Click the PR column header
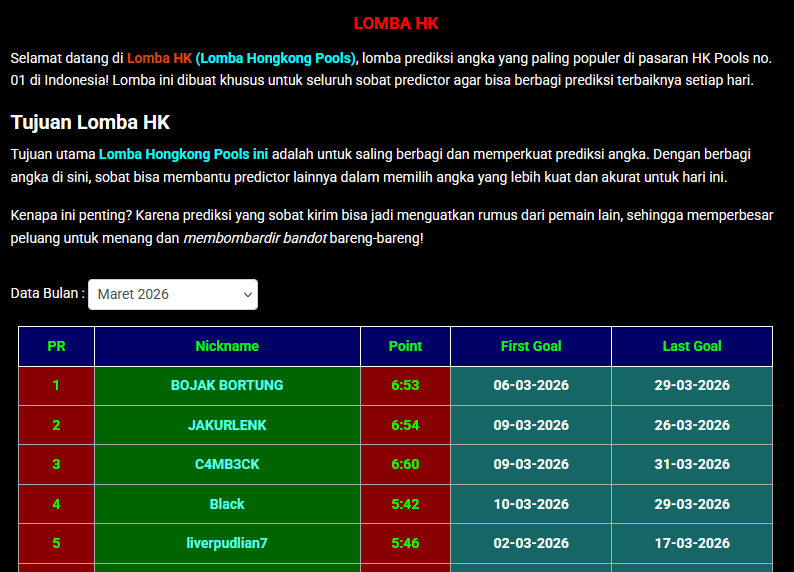Image resolution: width=794 pixels, height=572 pixels. pyautogui.click(x=56, y=346)
